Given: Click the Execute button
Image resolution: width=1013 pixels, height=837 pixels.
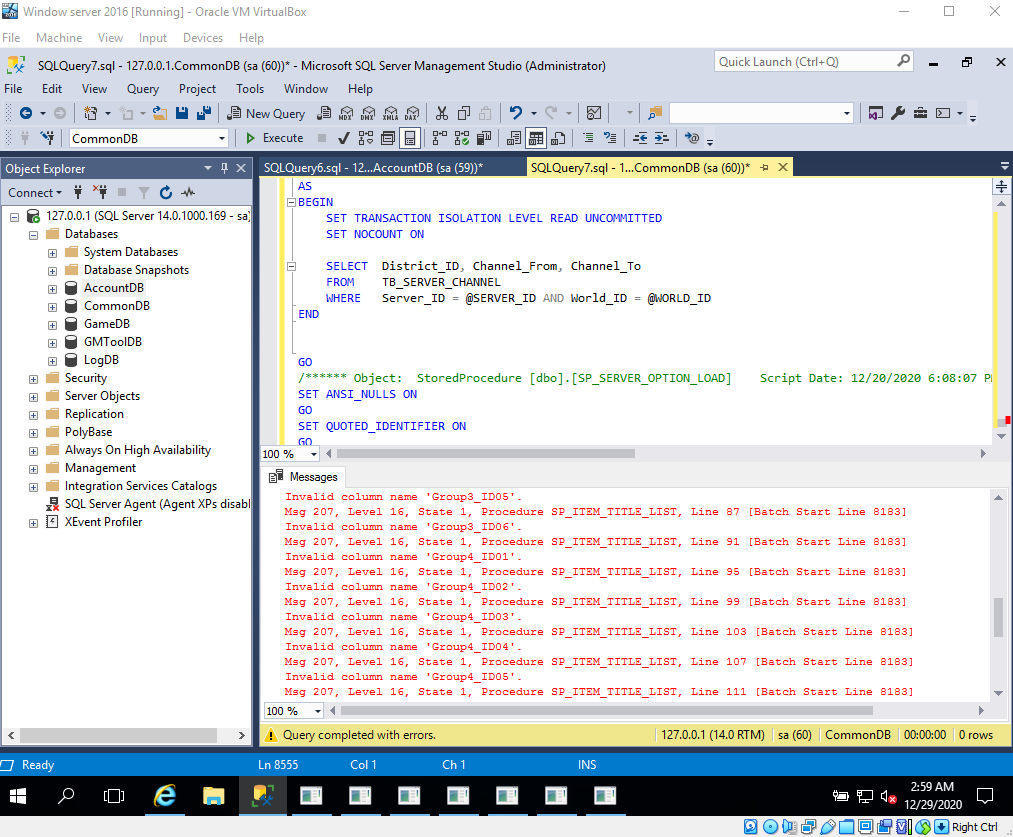Looking at the screenshot, I should click(275, 138).
